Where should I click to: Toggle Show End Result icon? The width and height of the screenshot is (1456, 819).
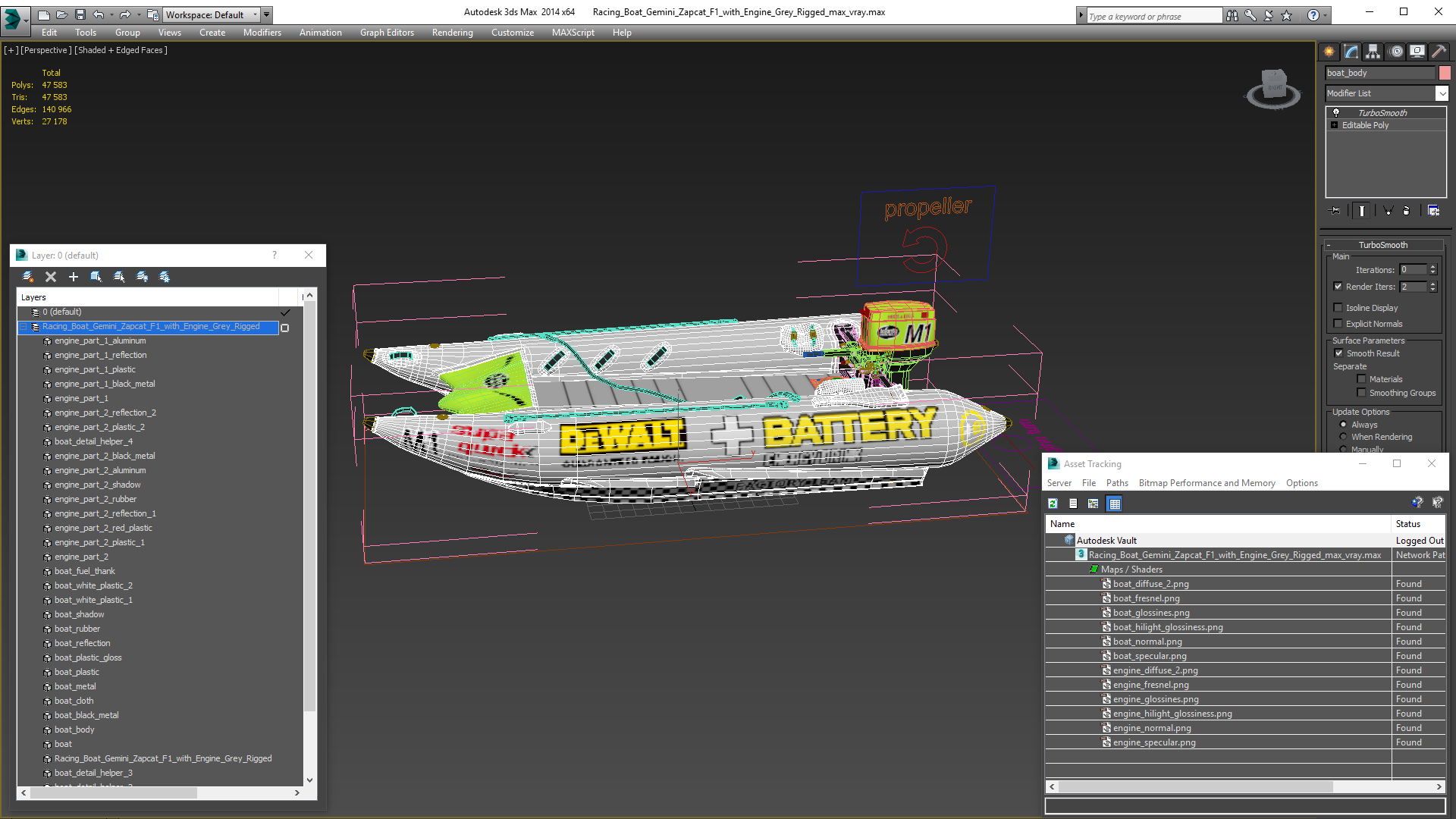1361,211
